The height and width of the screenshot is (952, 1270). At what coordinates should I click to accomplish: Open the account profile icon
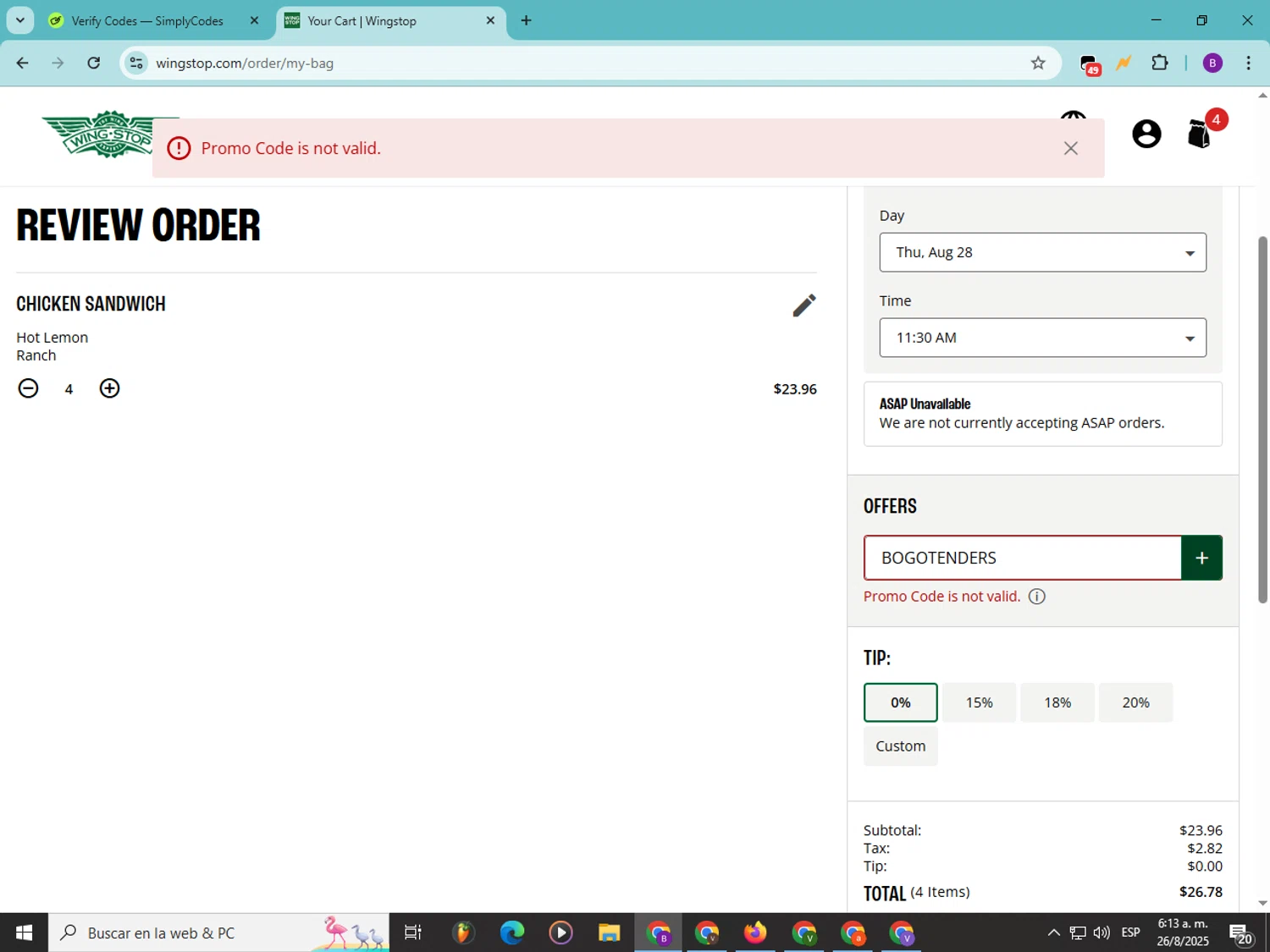(x=1146, y=134)
